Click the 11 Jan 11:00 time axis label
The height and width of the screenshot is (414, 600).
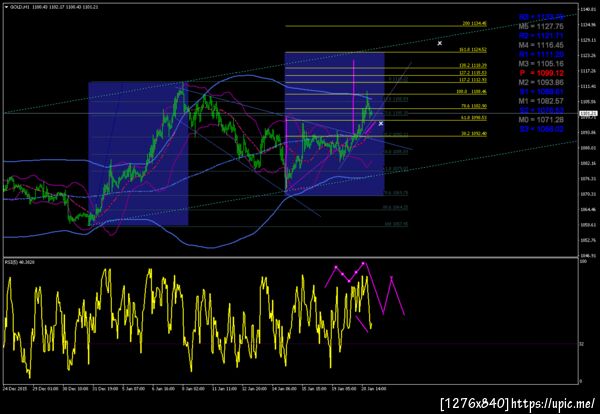pyautogui.click(x=223, y=388)
